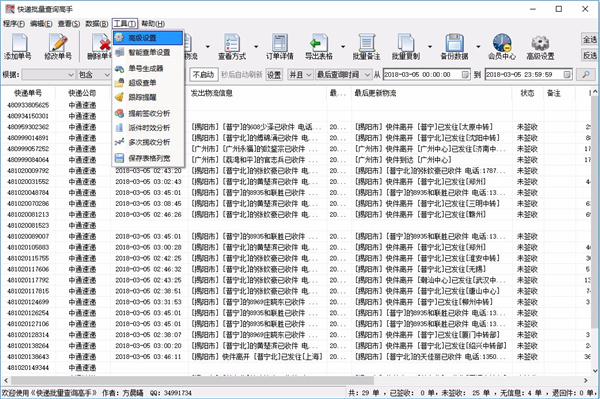Image resolution: width=600 pixels, height=399 pixels.
Task: Select 高级设置 in the 工具 menu
Action: click(x=148, y=38)
